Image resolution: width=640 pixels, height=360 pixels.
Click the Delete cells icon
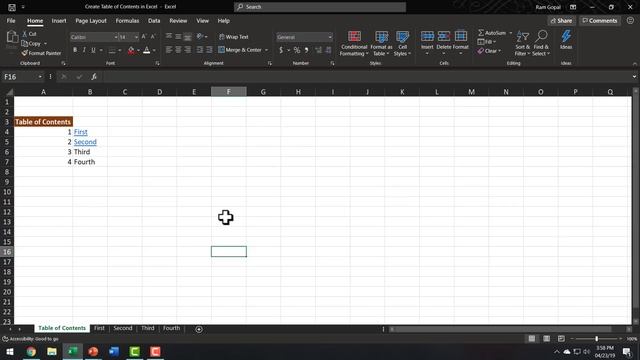pos(444,37)
